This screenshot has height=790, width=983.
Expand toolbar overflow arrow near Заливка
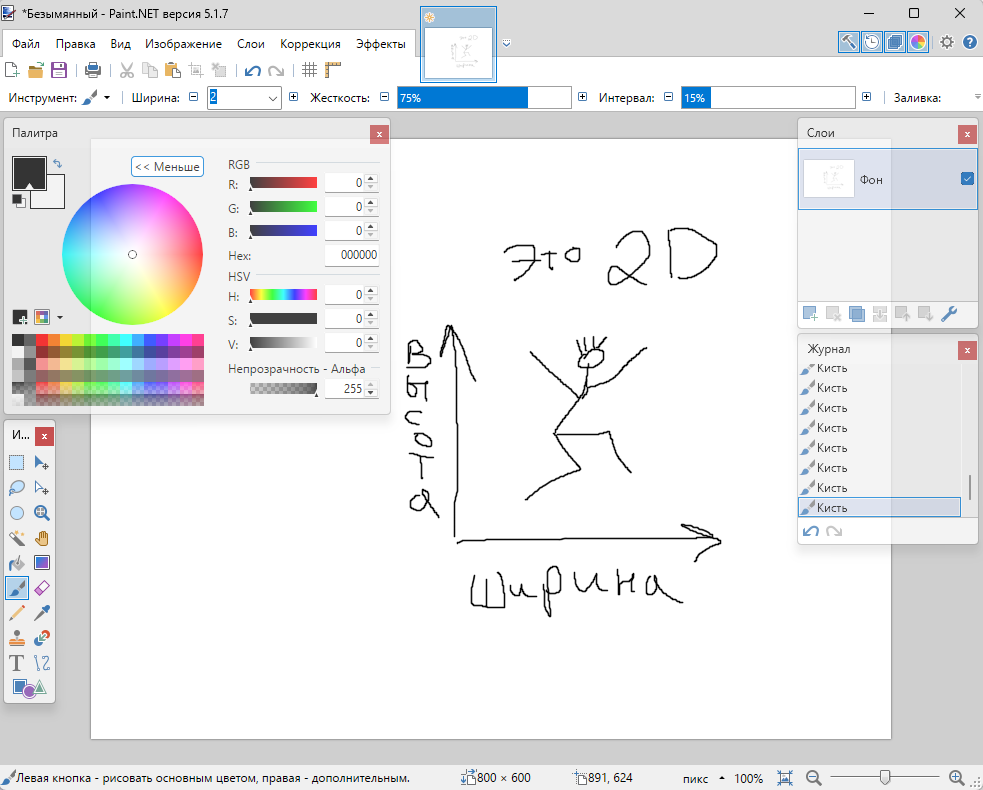tap(977, 97)
